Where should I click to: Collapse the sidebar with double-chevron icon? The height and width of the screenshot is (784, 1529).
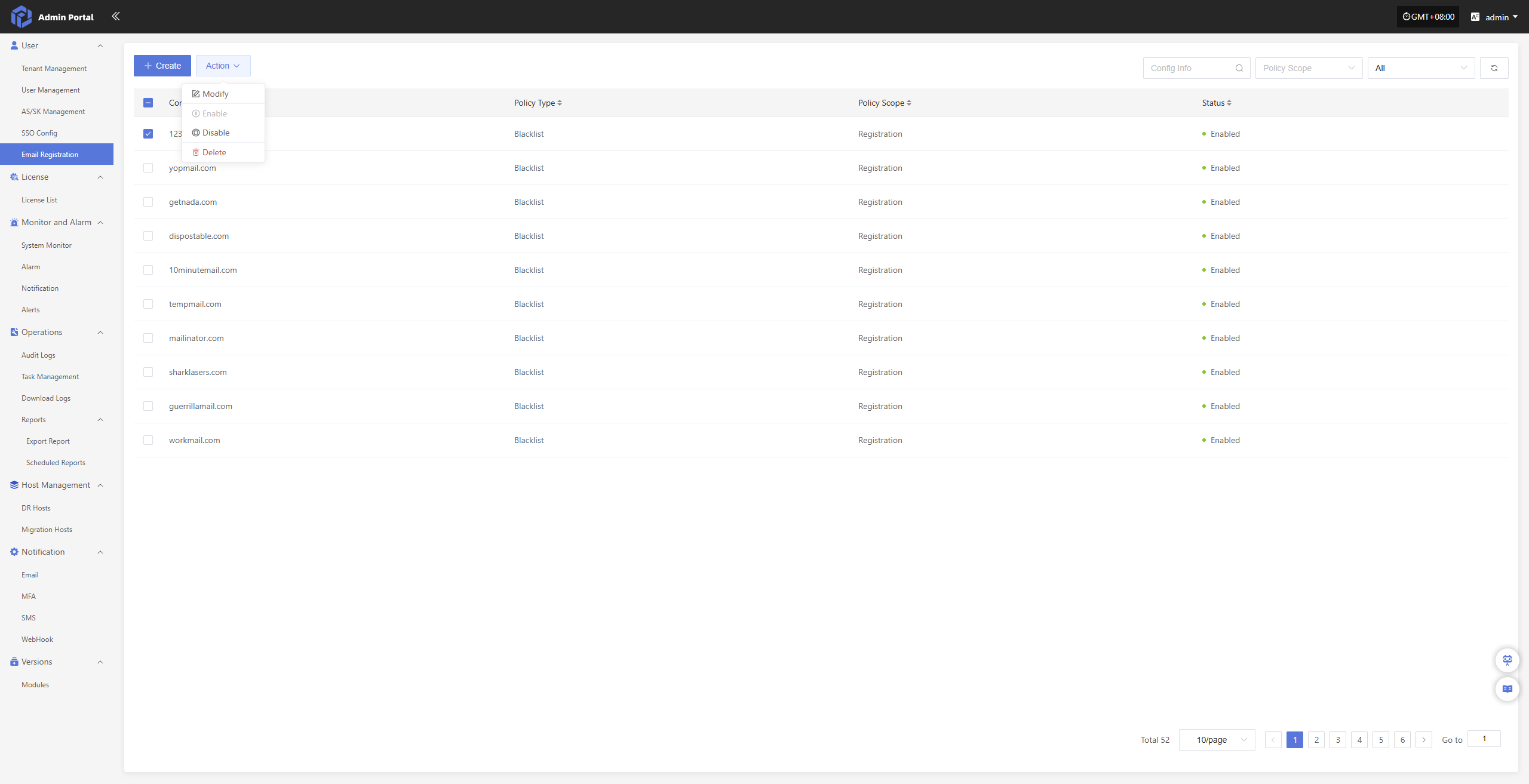click(x=116, y=16)
